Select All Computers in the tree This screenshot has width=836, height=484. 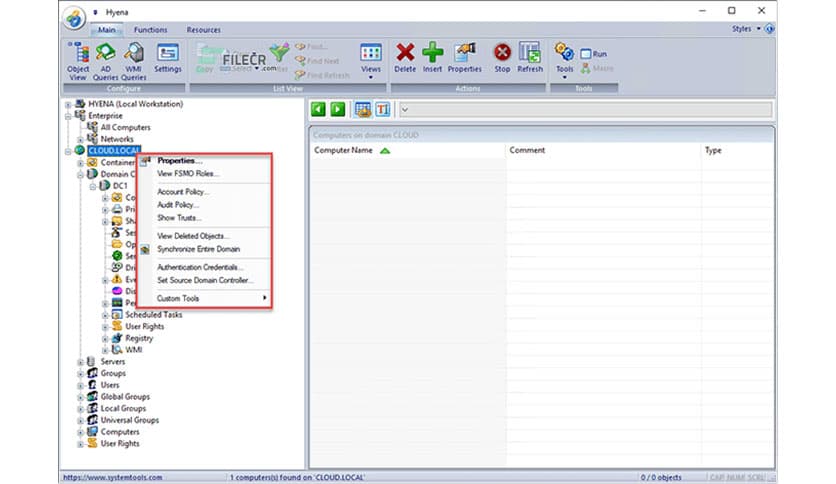pyautogui.click(x=125, y=128)
